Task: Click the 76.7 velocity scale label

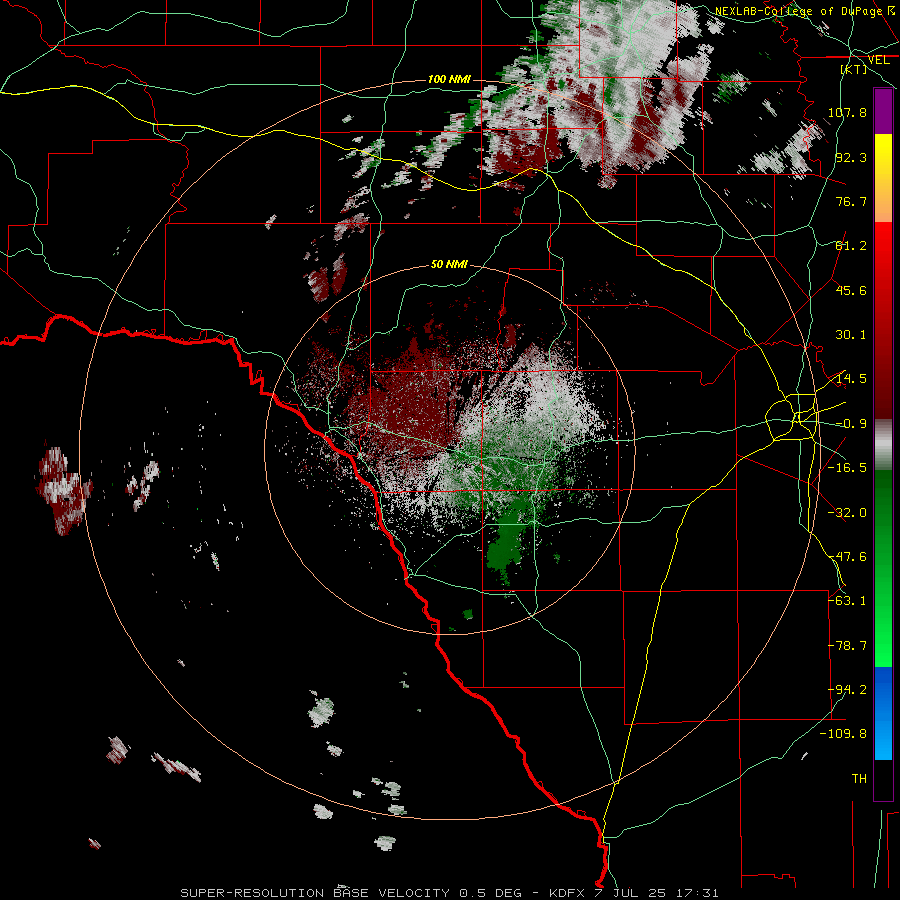Action: pyautogui.click(x=851, y=201)
